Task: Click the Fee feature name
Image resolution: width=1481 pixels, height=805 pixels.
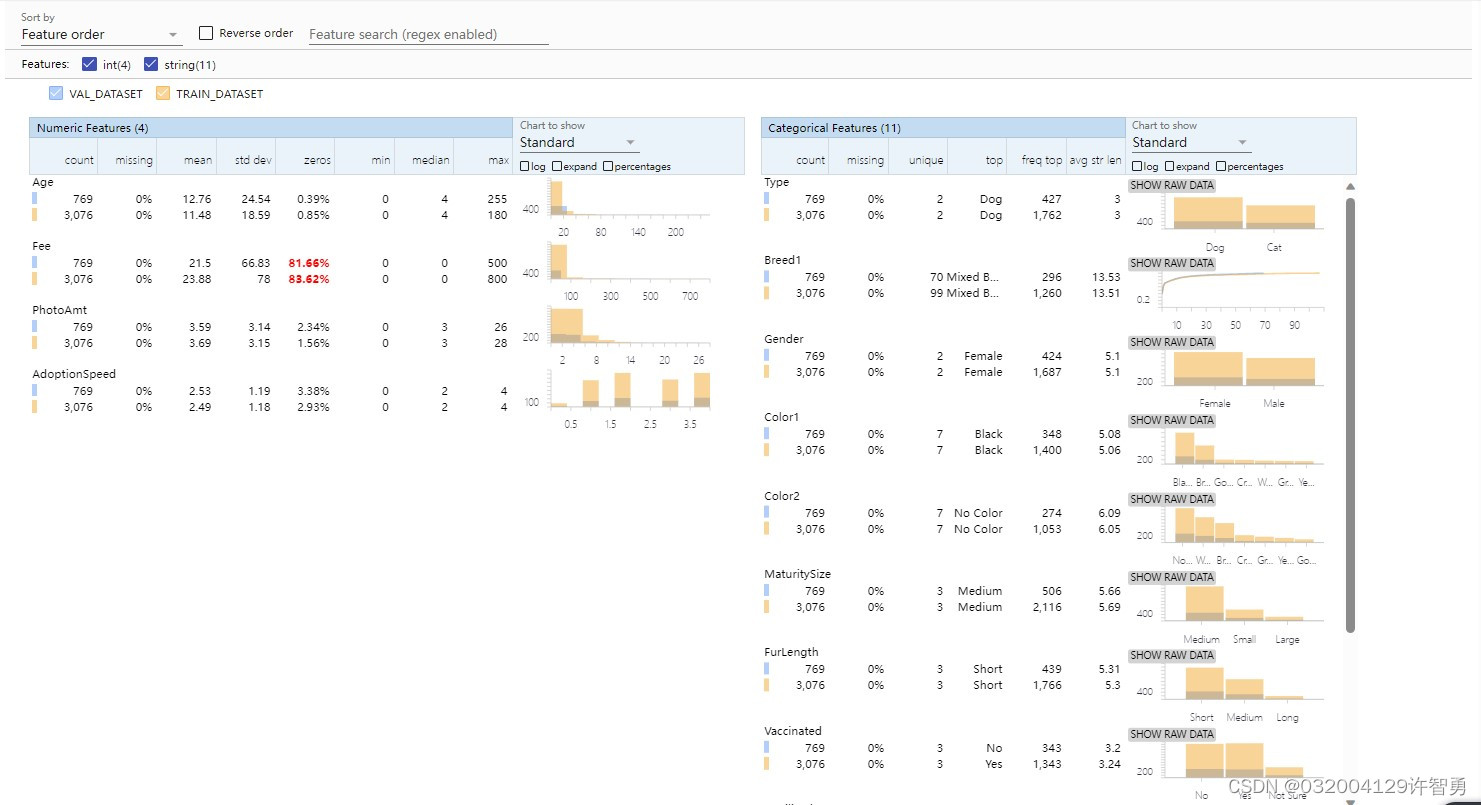Action: [x=41, y=246]
